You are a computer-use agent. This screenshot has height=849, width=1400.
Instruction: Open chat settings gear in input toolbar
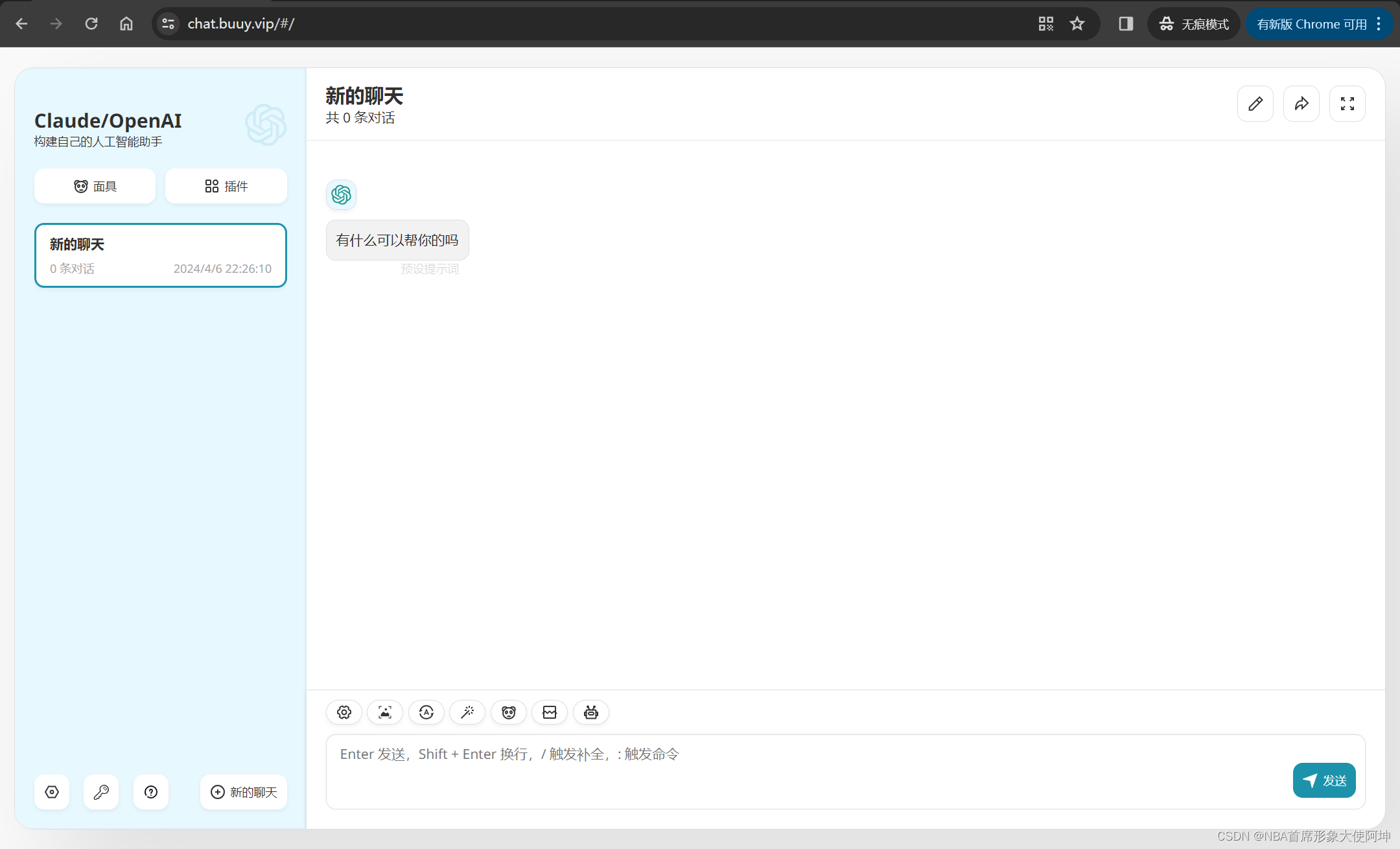coord(344,712)
